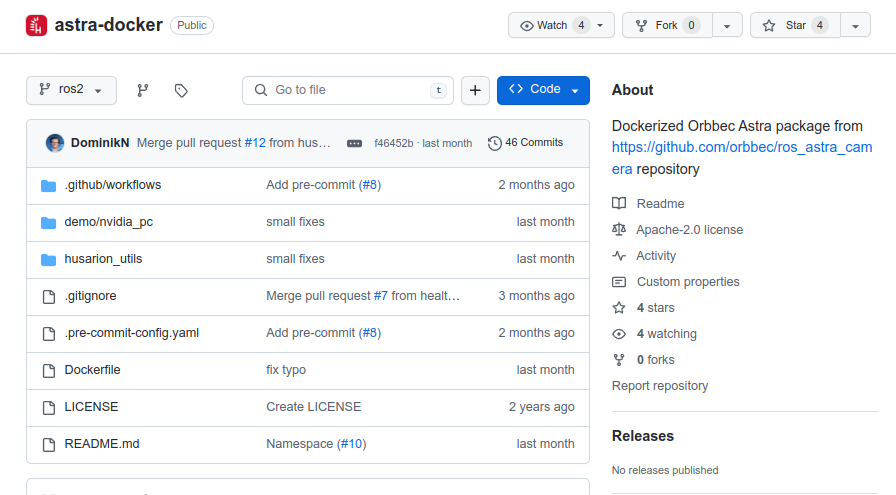Click the README.md file icon

pyautogui.click(x=49, y=445)
